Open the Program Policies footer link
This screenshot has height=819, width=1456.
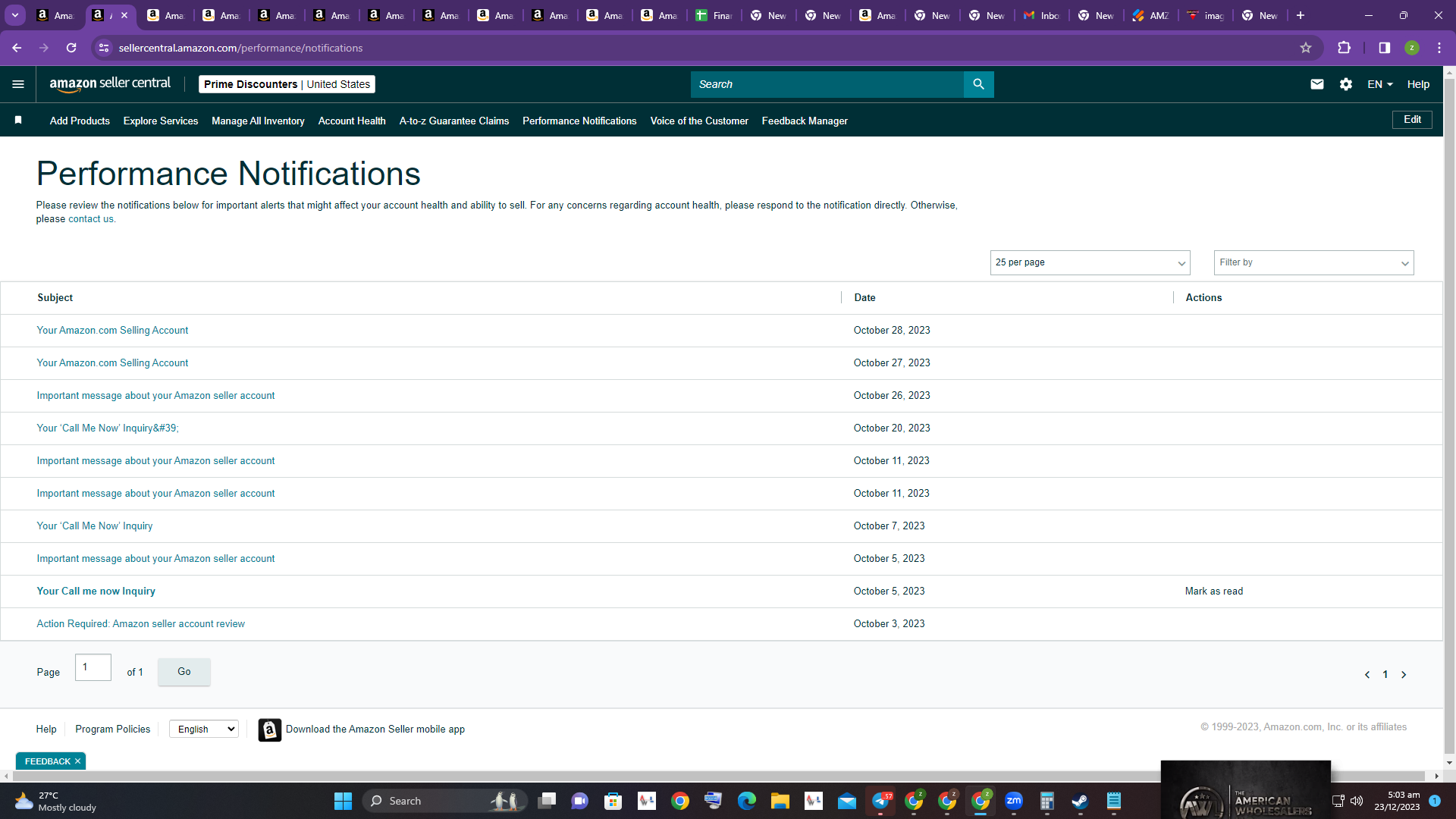(x=113, y=730)
